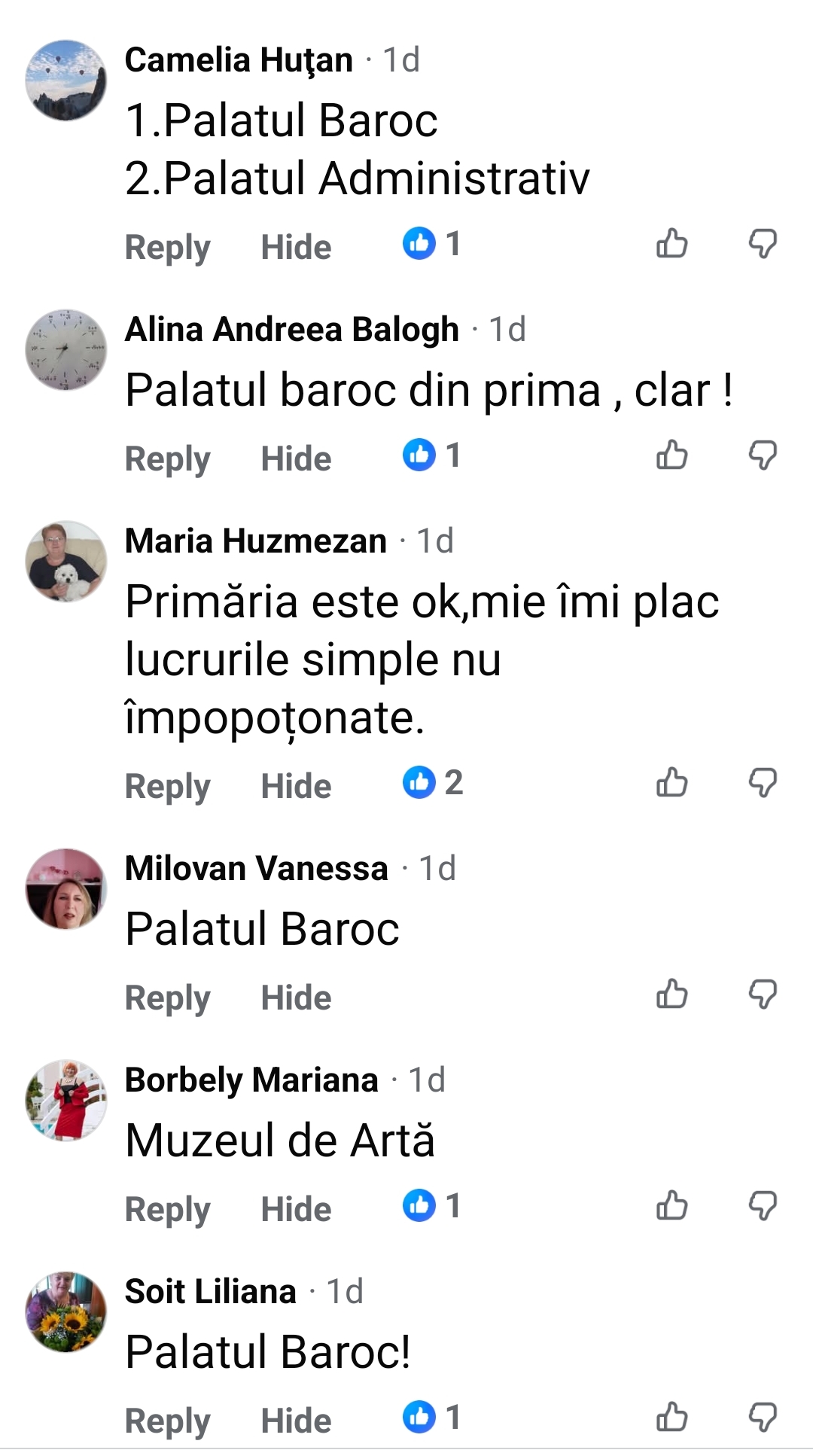Thumbs up Alina Andreea Balogh's comment
Screen dimensions: 813x1456
click(x=671, y=455)
